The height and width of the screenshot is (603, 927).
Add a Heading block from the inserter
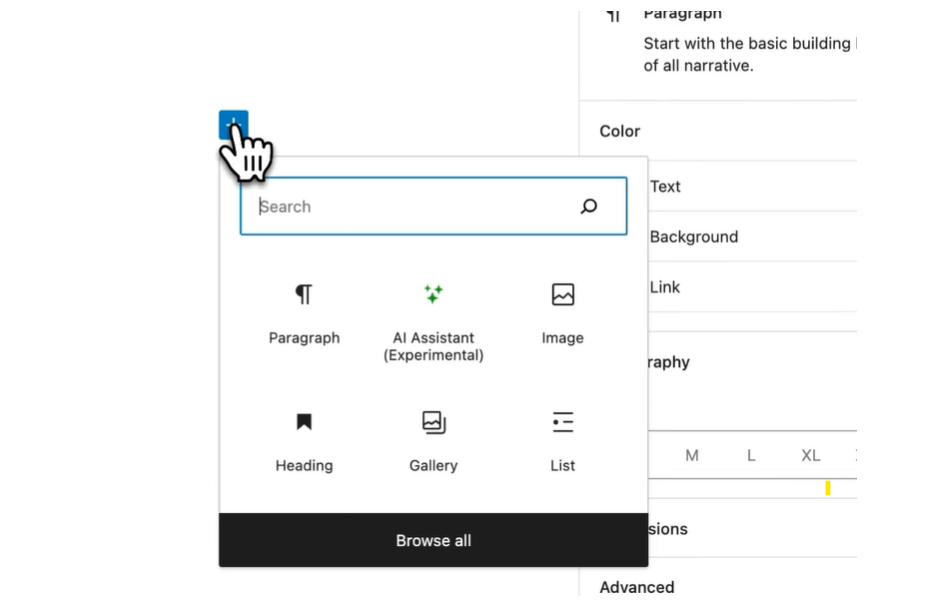pos(304,440)
